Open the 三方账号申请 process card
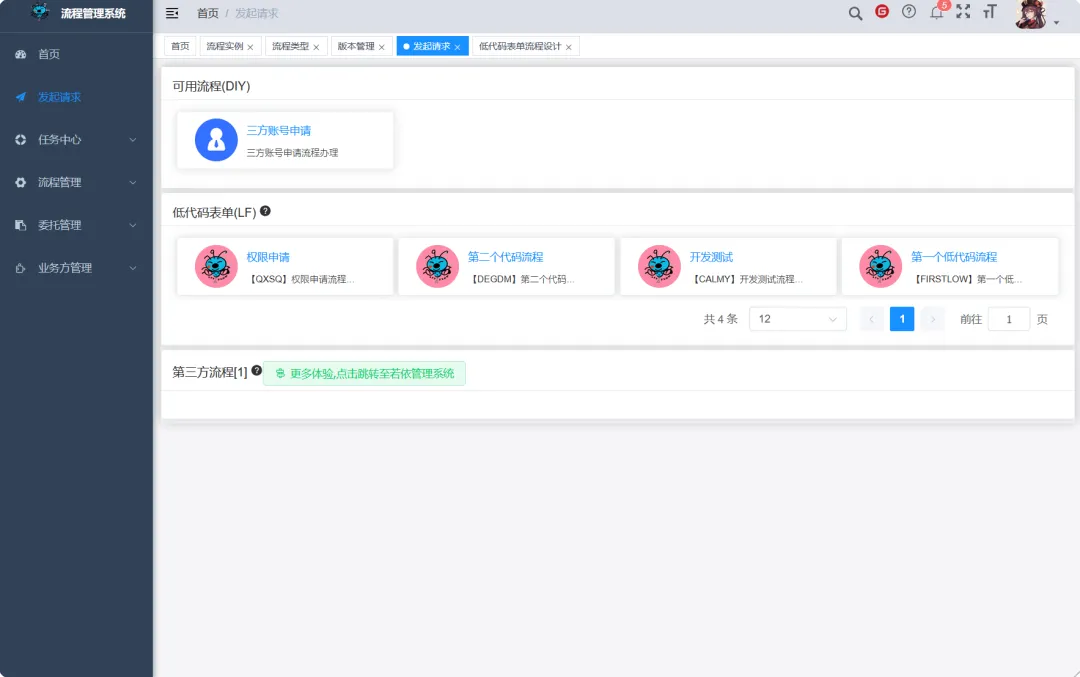This screenshot has width=1080, height=677. tap(285, 140)
